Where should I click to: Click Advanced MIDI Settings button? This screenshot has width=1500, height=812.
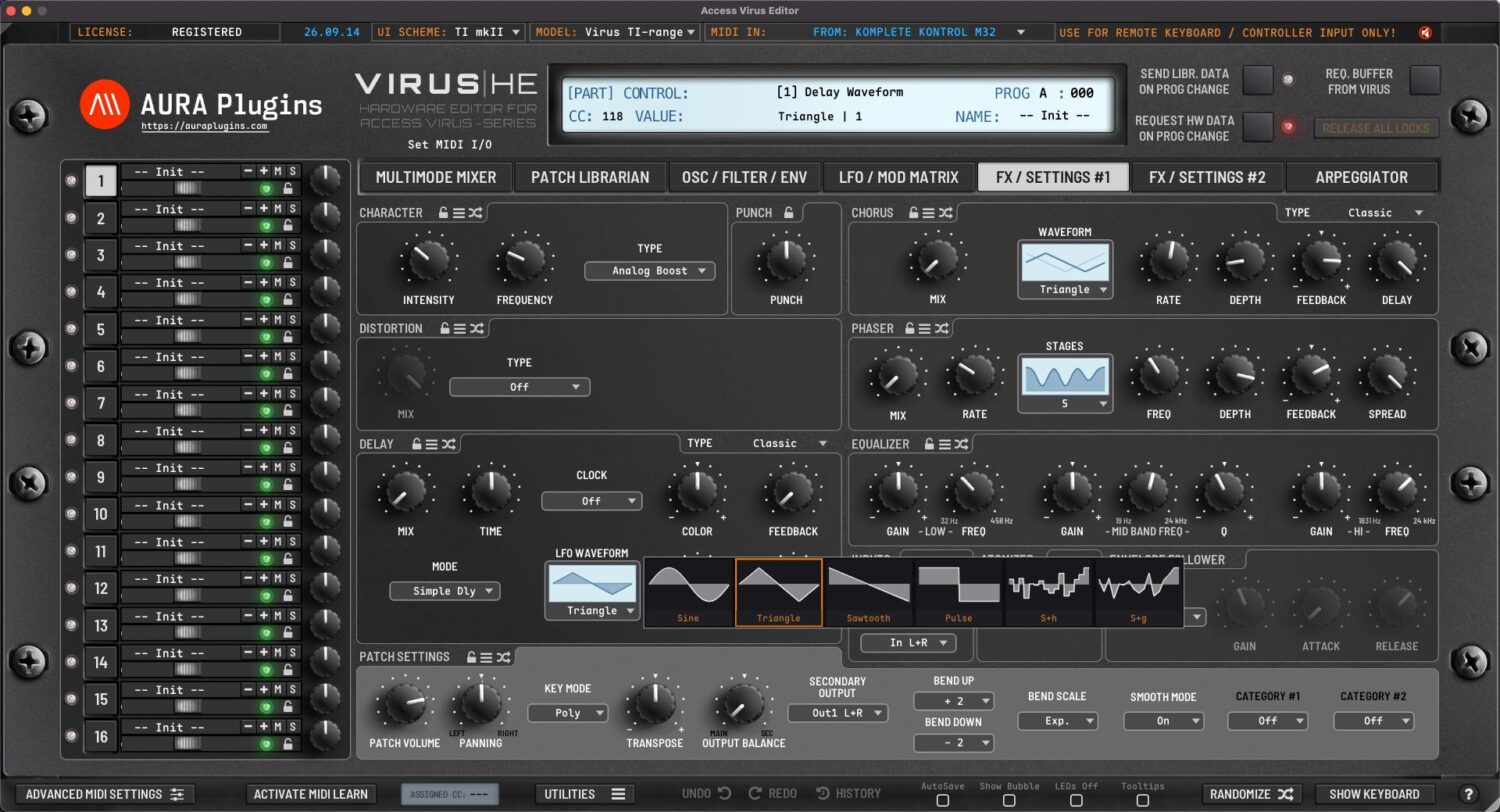pyautogui.click(x=105, y=794)
